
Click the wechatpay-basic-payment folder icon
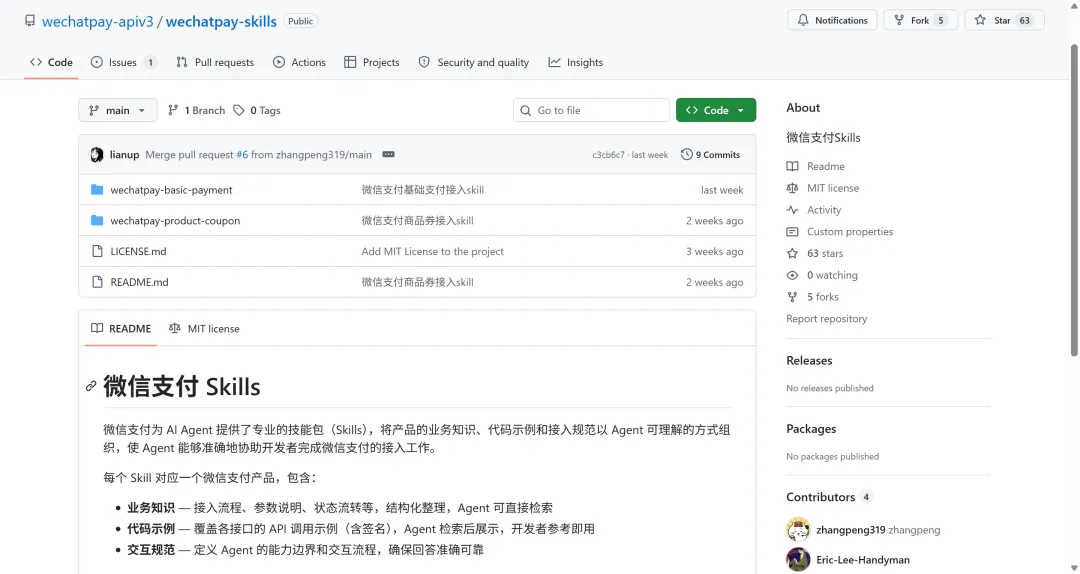click(97, 189)
